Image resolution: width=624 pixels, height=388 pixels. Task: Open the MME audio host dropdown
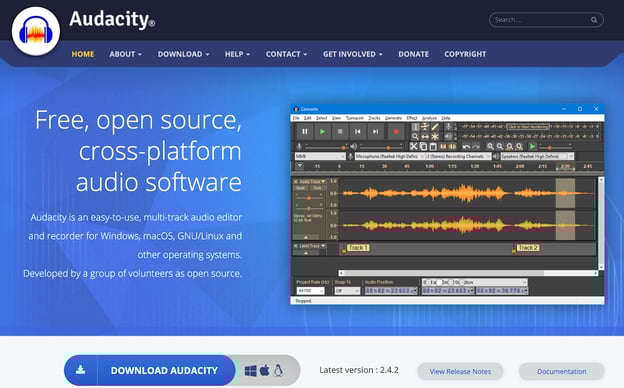320,156
